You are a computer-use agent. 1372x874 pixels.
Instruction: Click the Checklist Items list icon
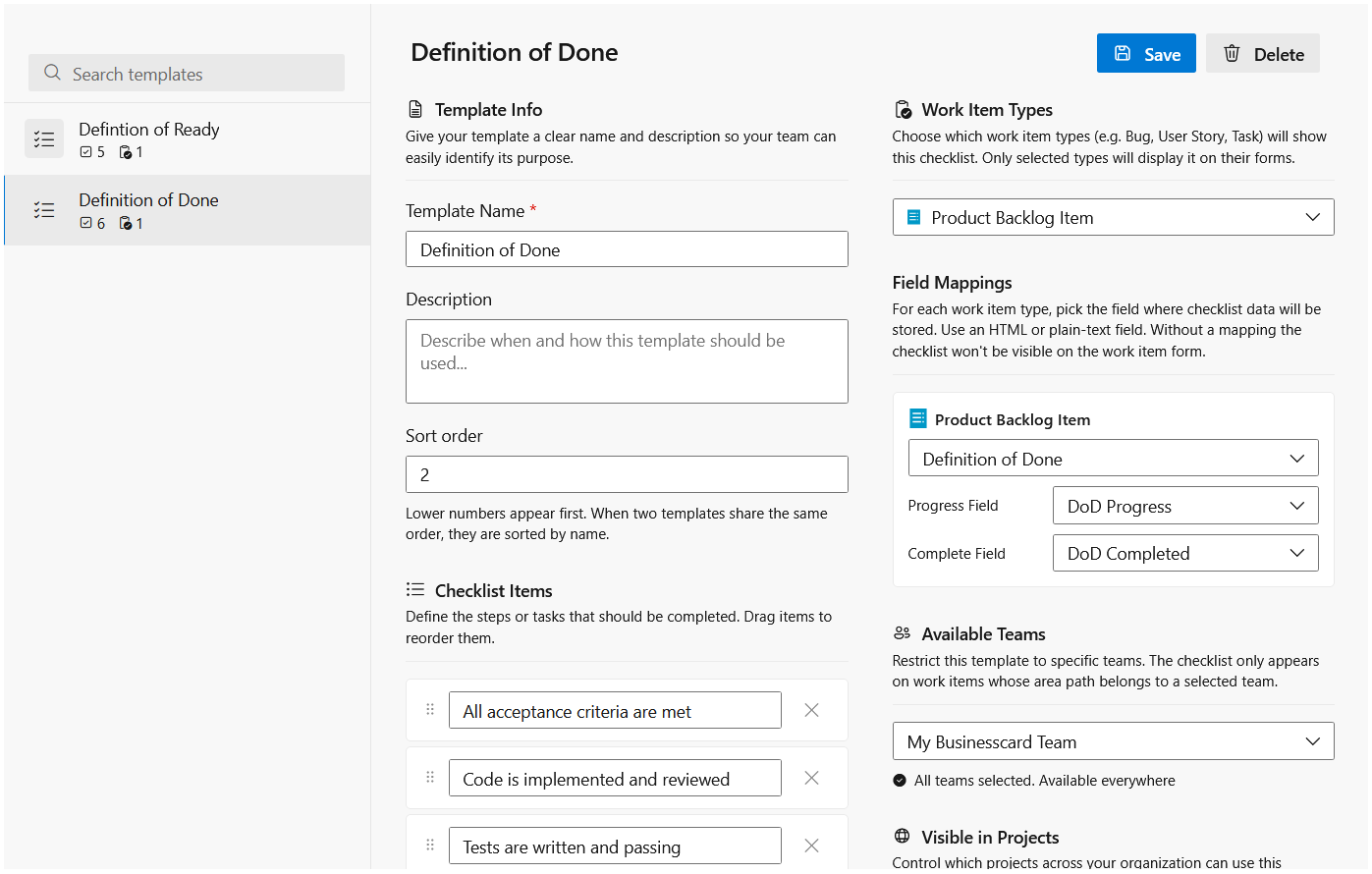pyautogui.click(x=415, y=589)
